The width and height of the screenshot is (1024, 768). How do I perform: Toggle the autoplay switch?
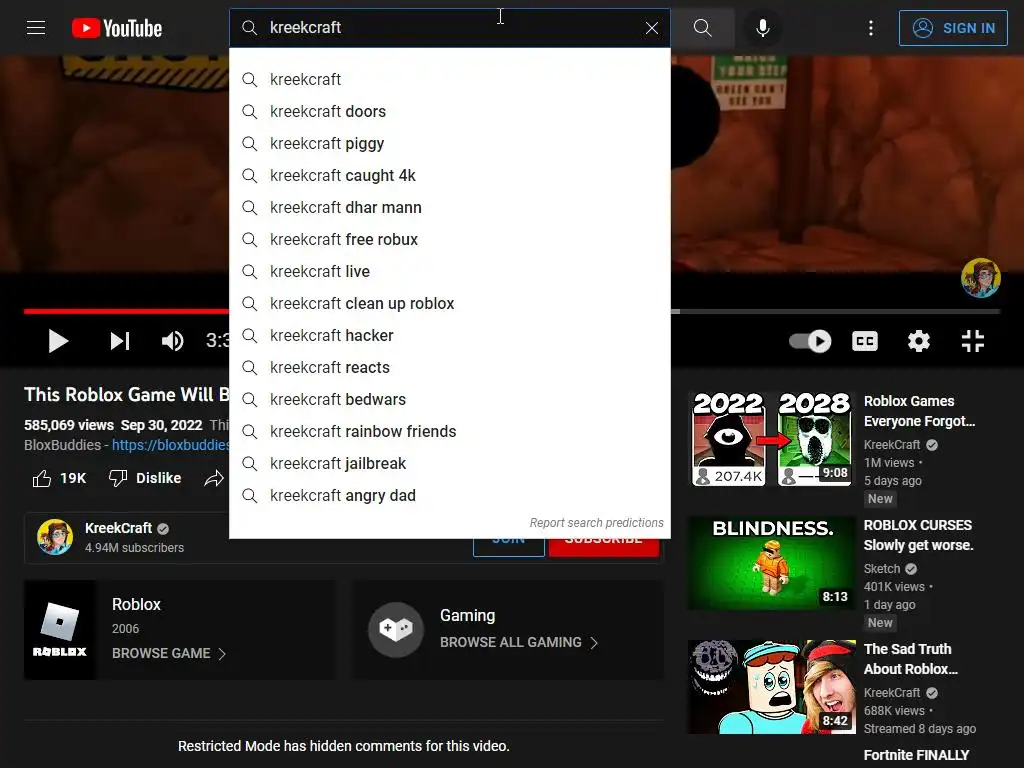(x=810, y=341)
